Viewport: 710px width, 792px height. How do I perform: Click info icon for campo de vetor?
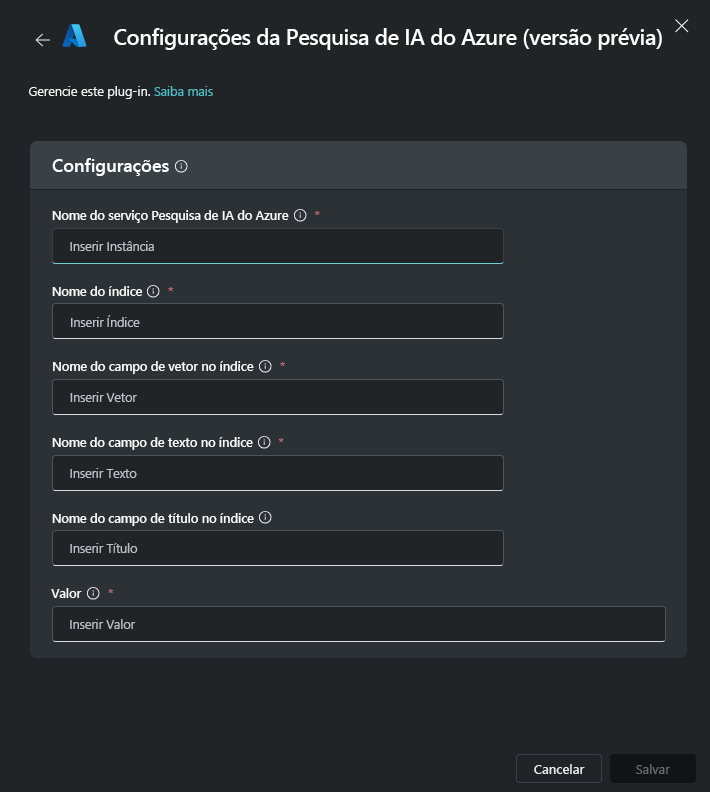pos(265,366)
